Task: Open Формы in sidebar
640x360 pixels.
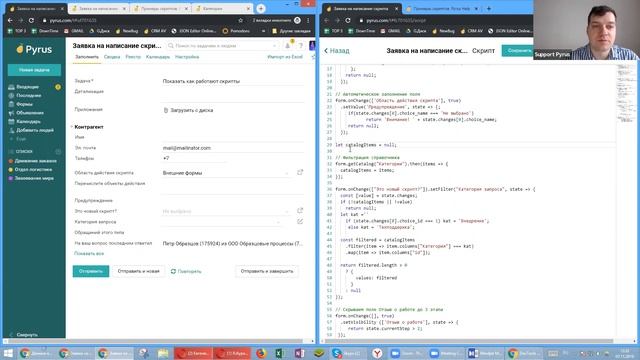Action: pos(24,104)
